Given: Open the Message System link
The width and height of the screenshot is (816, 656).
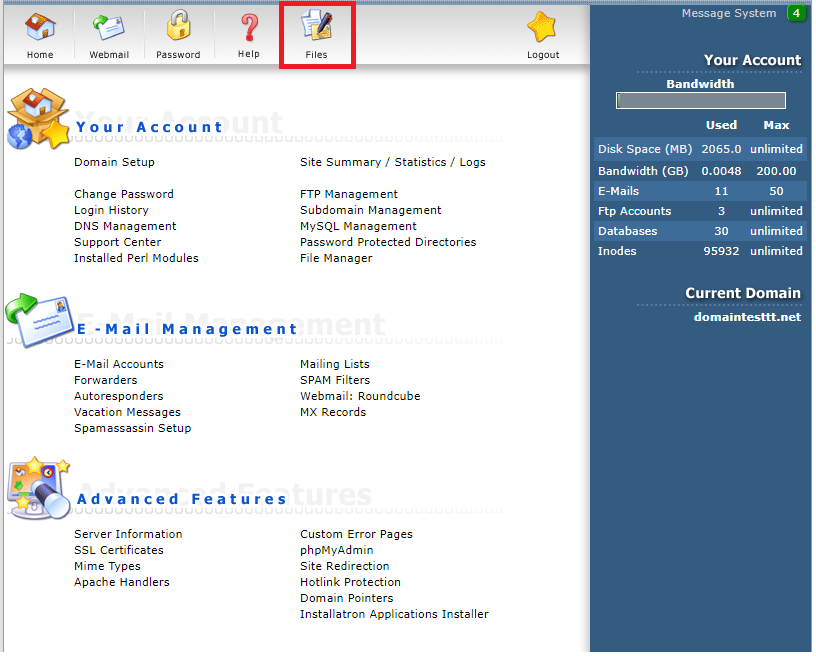Looking at the screenshot, I should point(730,14).
